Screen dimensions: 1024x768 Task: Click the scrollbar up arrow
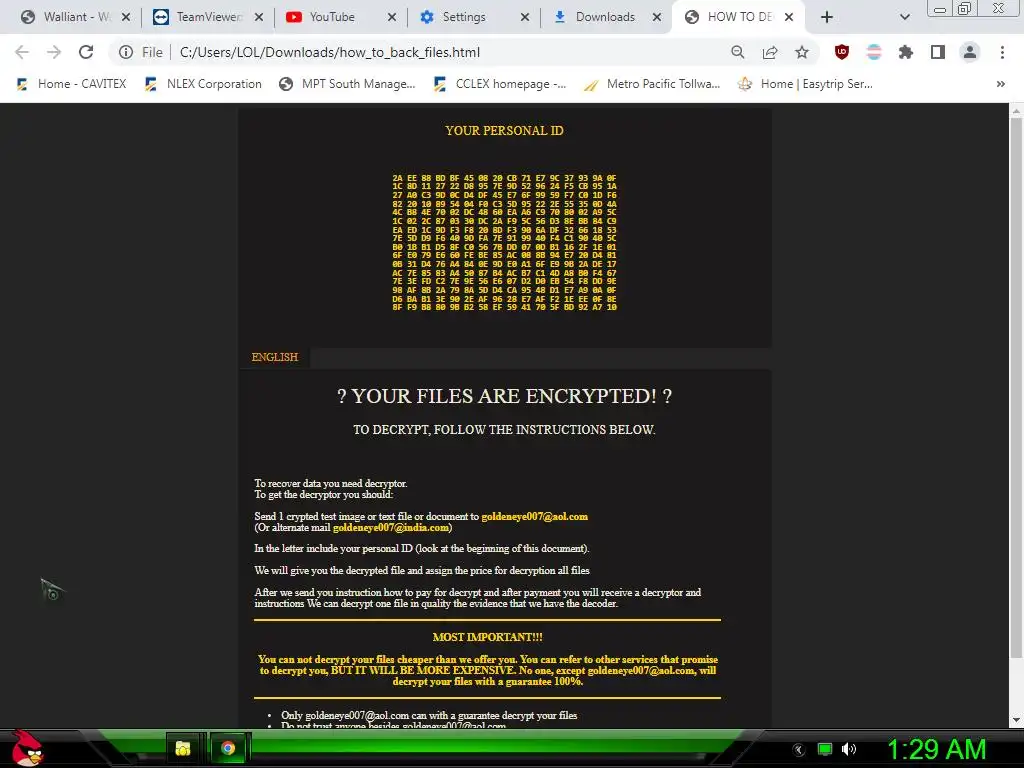pos(1016,110)
